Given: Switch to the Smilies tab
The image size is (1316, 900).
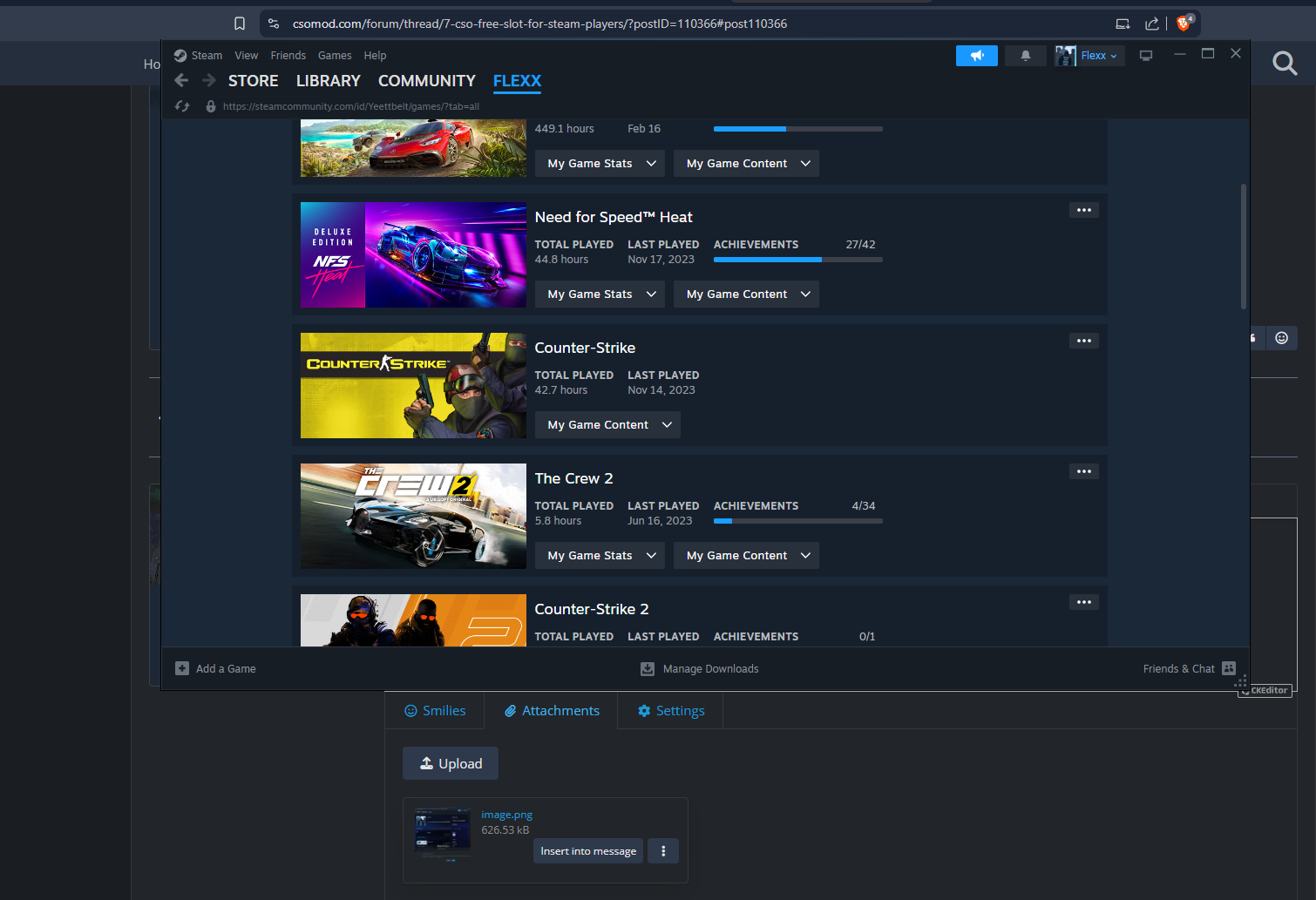Looking at the screenshot, I should [435, 711].
